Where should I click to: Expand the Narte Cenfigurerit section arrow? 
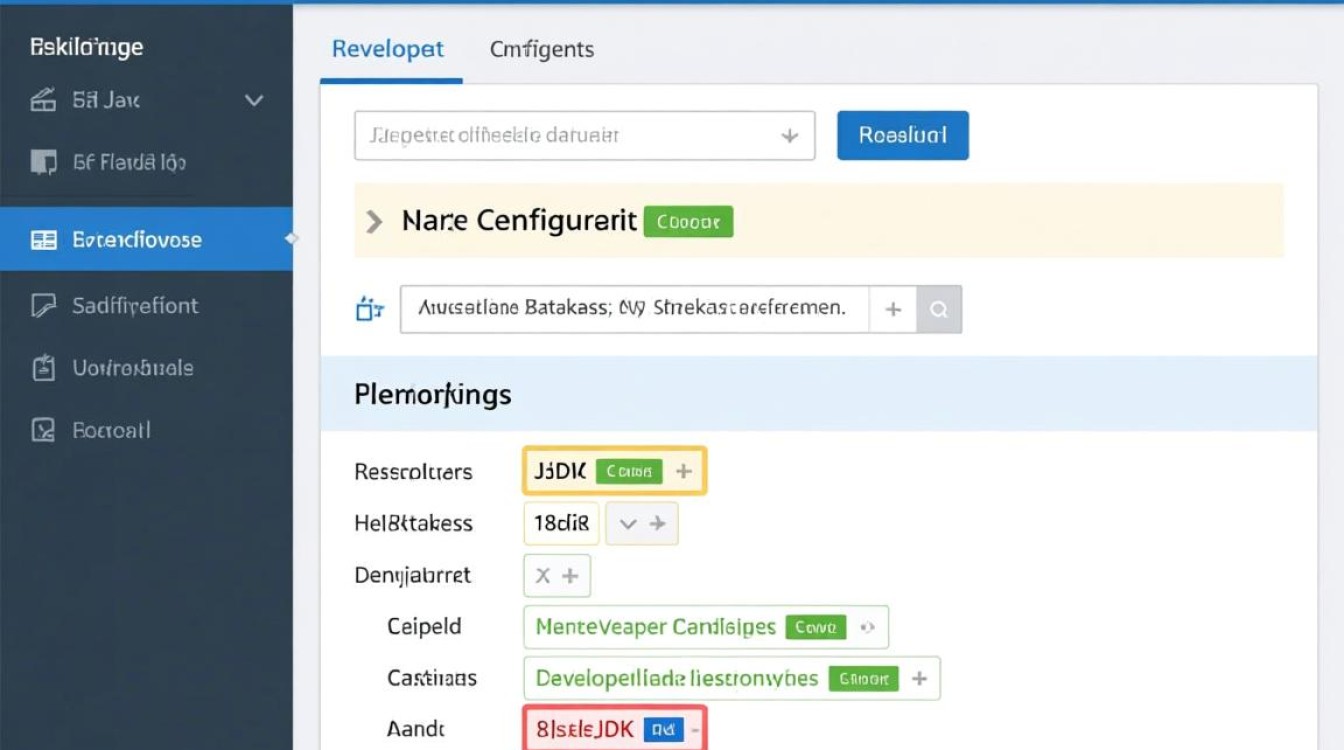click(375, 221)
